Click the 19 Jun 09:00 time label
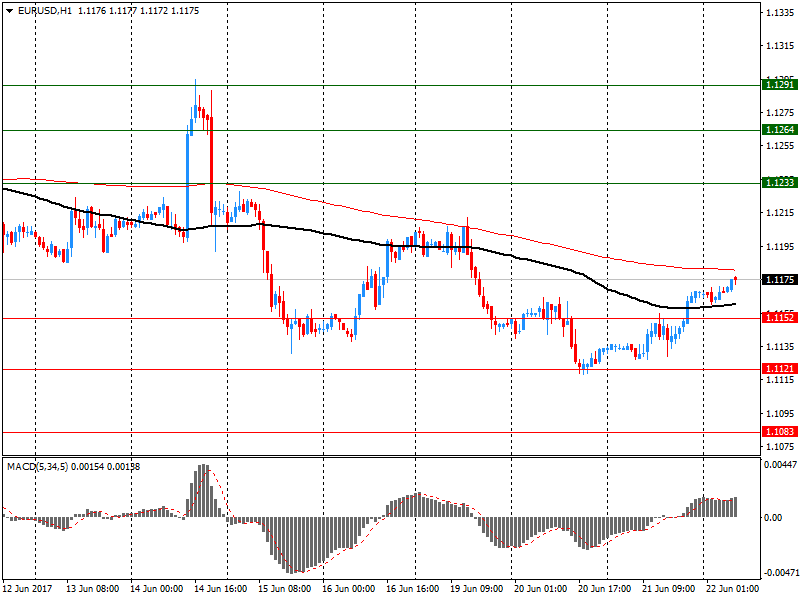The width and height of the screenshot is (800, 600). pyautogui.click(x=477, y=588)
